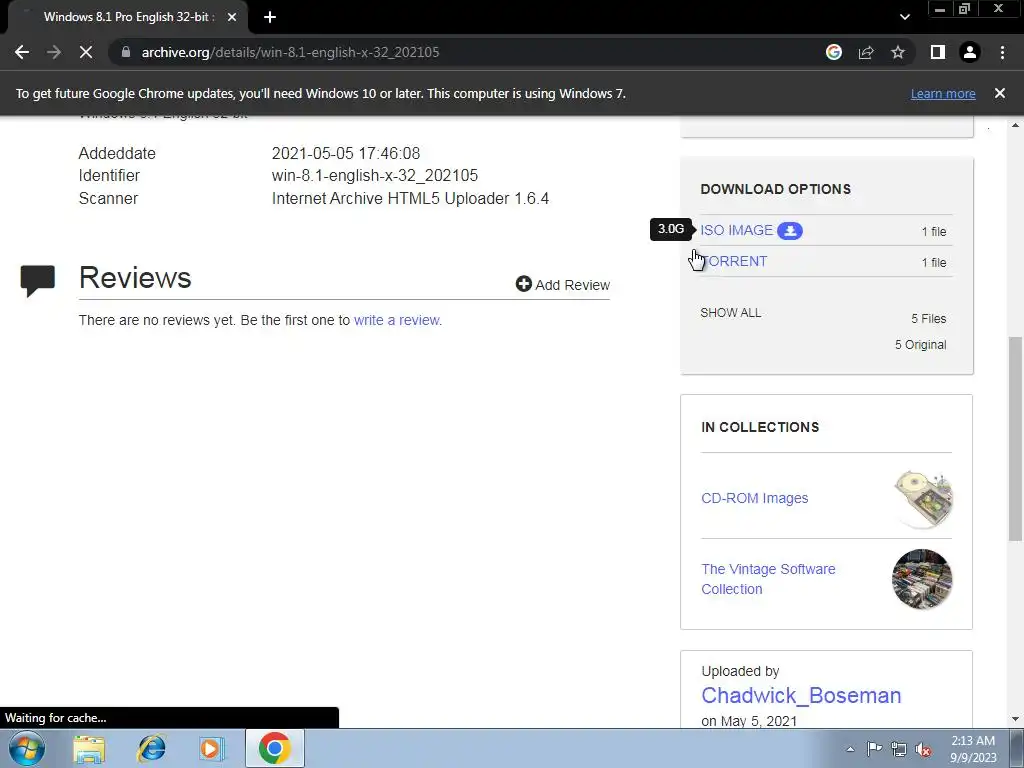Click the blue download icon beside ISO IMAGE

[790, 231]
